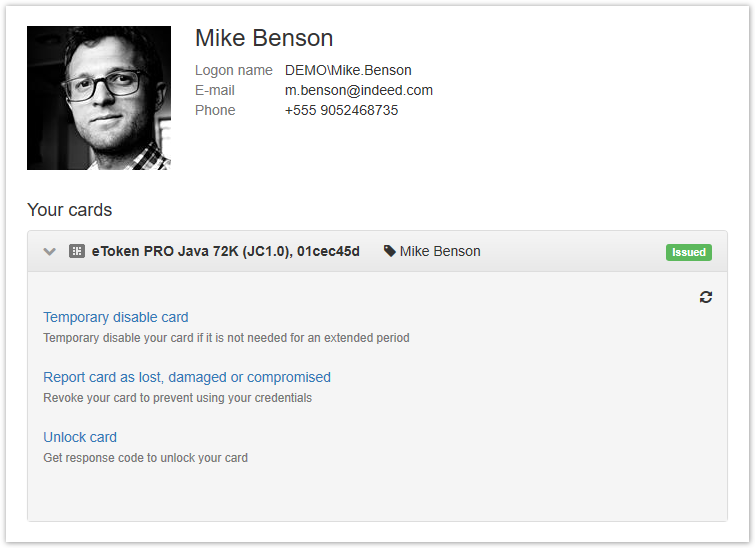Click the tag icon beside Mike Benson
Screen dimensions: 755x548
coord(389,252)
